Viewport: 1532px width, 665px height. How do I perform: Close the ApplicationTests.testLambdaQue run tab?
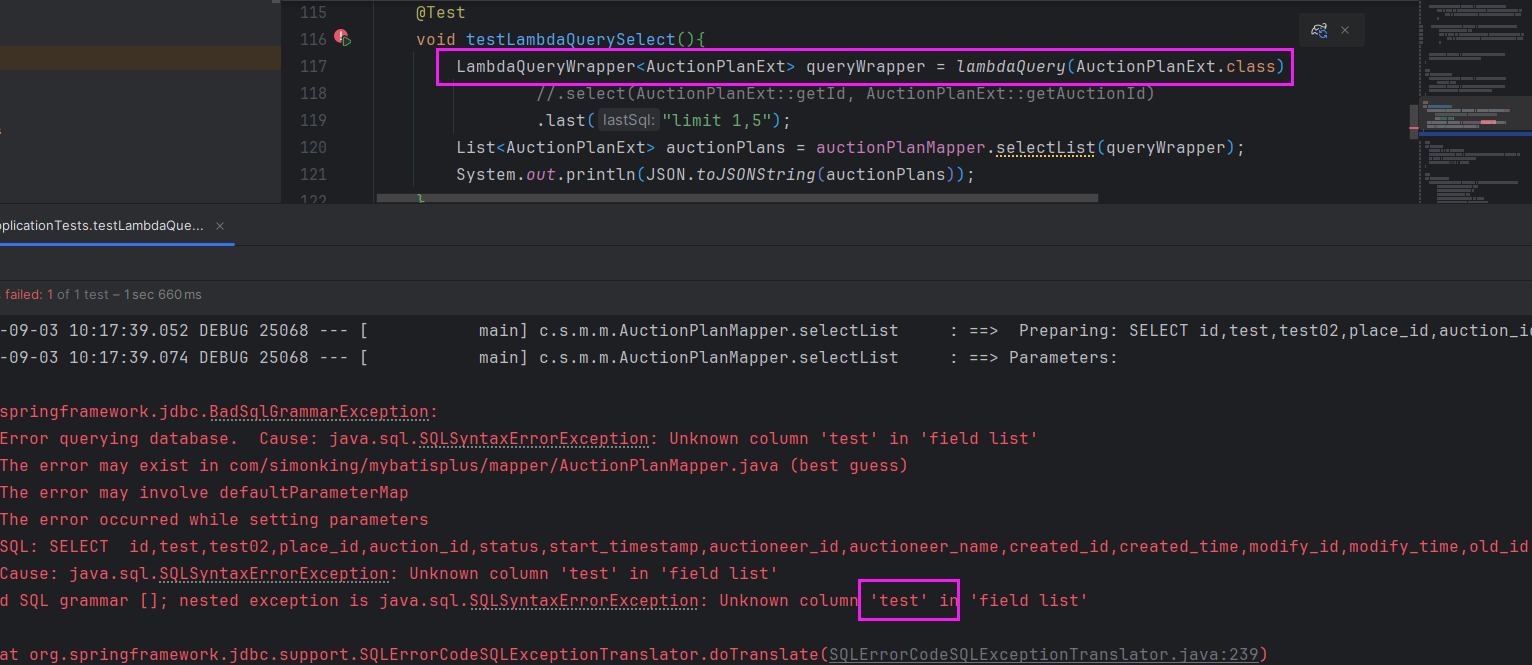[x=220, y=226]
